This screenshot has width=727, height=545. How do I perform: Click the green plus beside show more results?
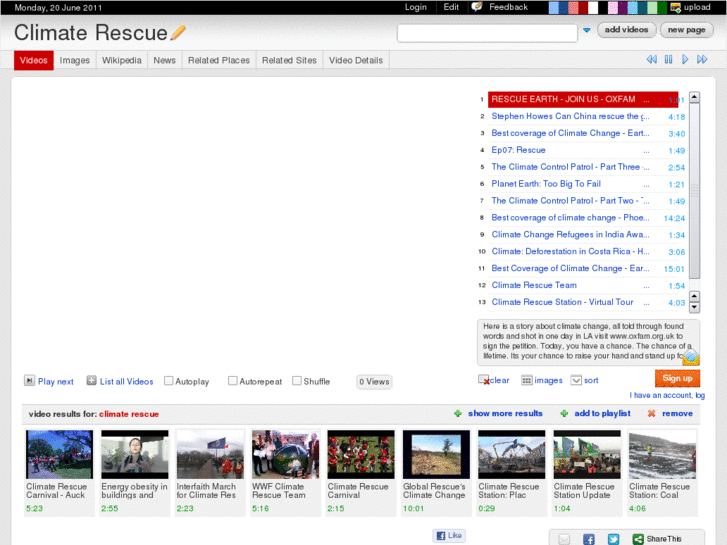[x=458, y=413]
